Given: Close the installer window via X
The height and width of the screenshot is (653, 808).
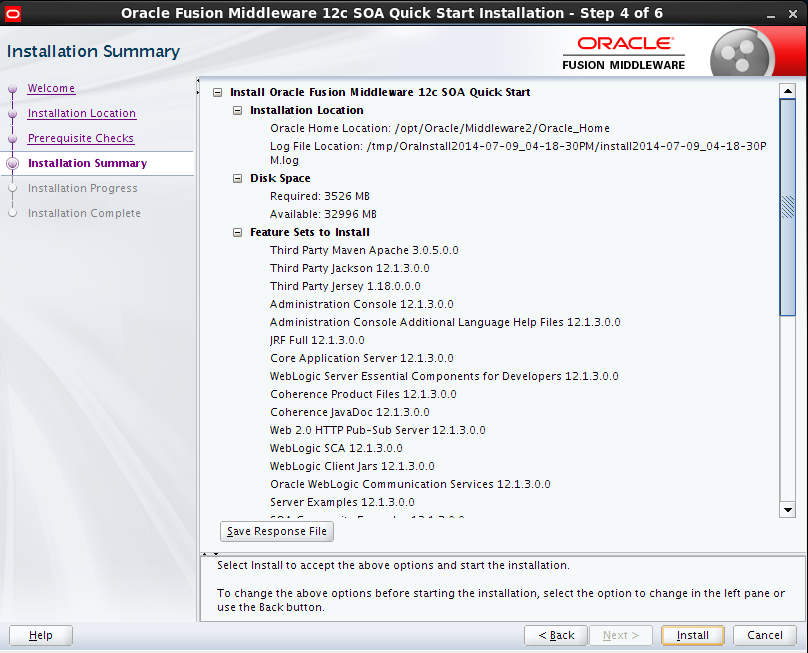Looking at the screenshot, I should [793, 14].
